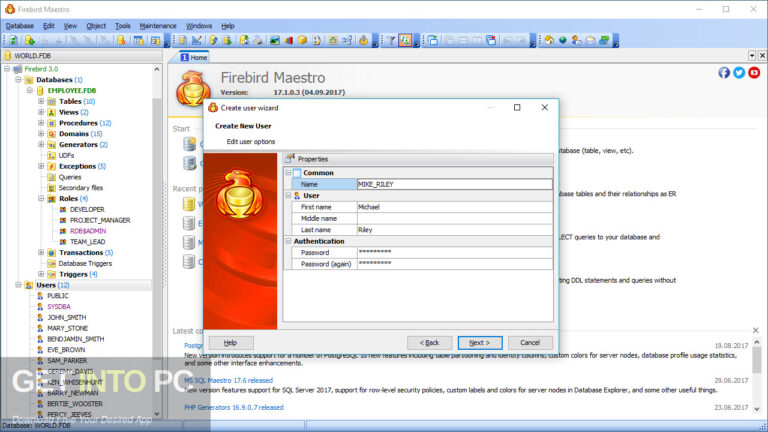Click the Password (again) field
The width and height of the screenshot is (768, 432).
click(x=454, y=264)
